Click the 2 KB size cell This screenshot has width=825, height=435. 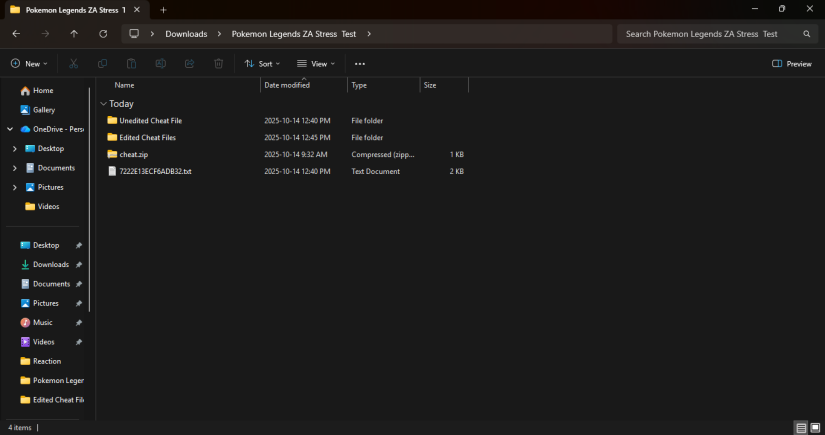click(456, 171)
